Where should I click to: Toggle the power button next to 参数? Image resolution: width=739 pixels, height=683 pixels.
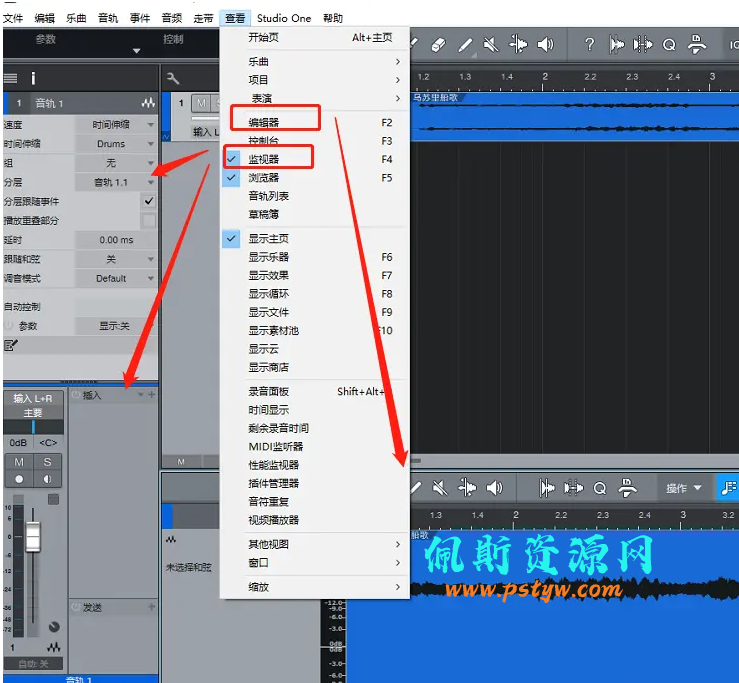(x=8, y=326)
